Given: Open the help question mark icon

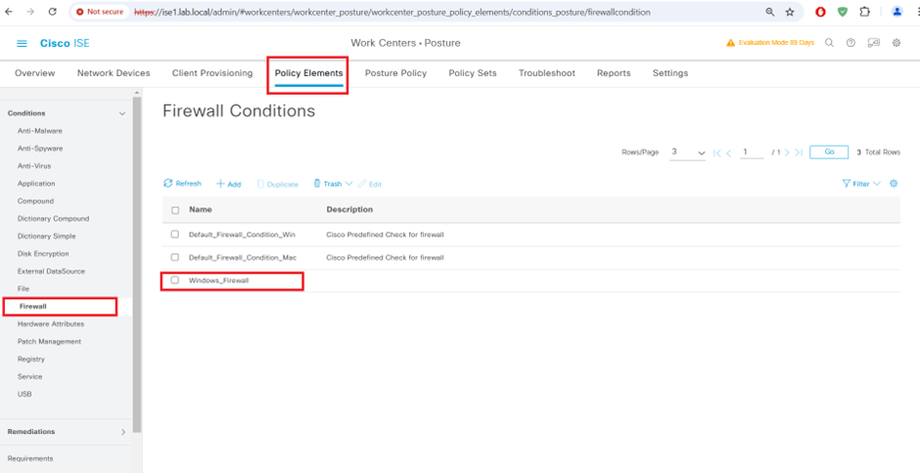Looking at the screenshot, I should coord(851,43).
